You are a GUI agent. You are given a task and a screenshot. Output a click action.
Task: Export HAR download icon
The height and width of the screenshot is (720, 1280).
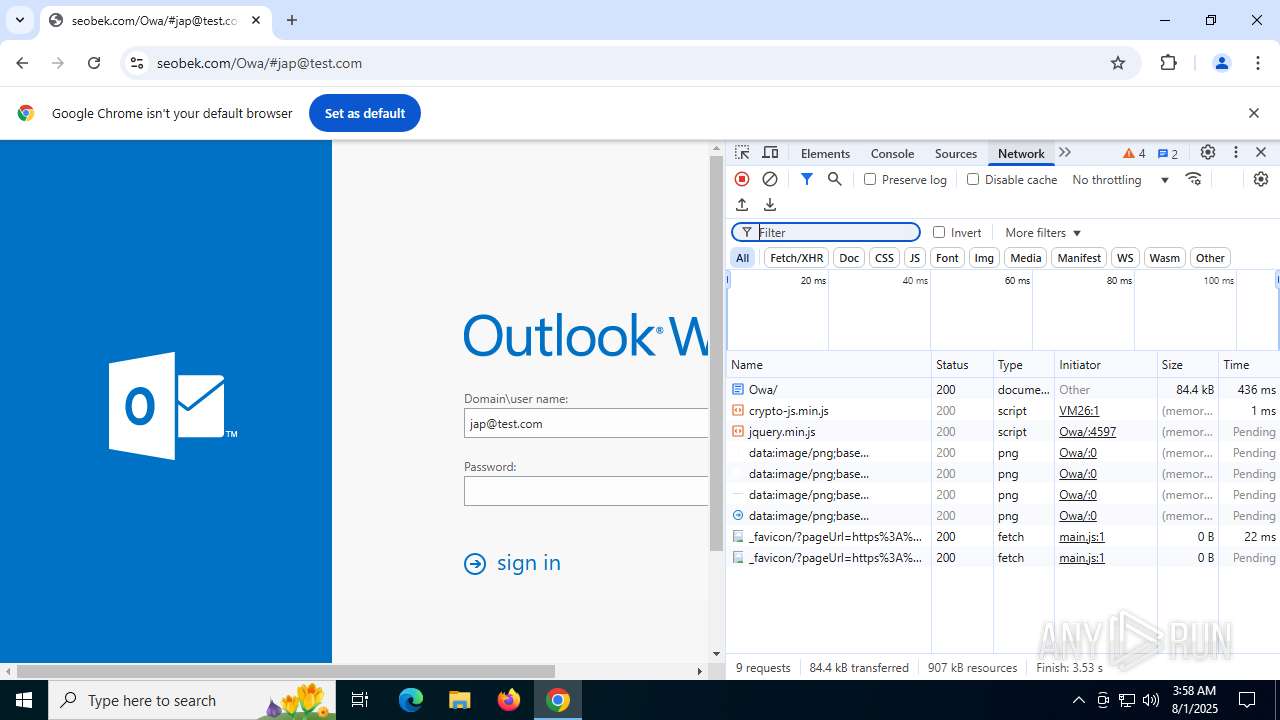[770, 204]
